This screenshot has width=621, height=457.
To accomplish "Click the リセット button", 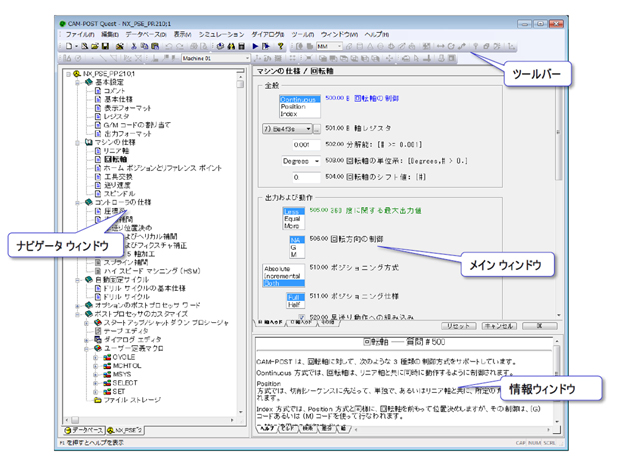I will tap(458, 326).
